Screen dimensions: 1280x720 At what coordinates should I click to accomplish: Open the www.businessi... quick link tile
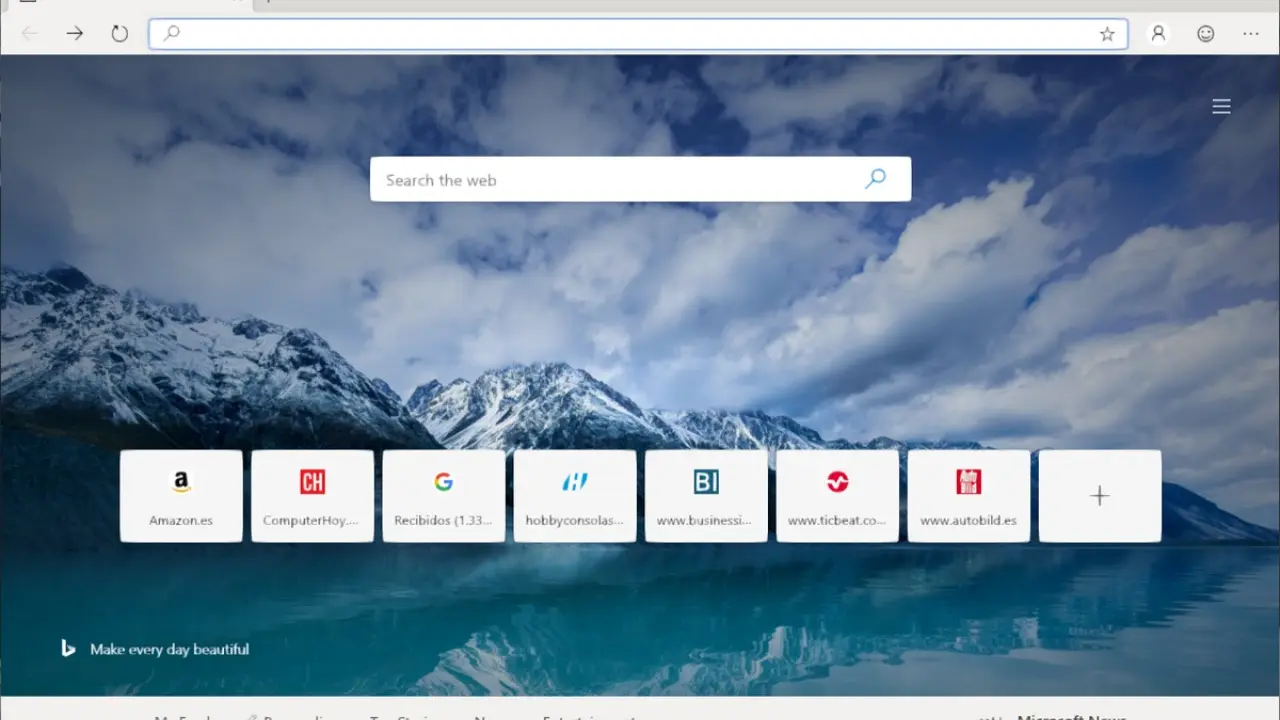coord(706,496)
